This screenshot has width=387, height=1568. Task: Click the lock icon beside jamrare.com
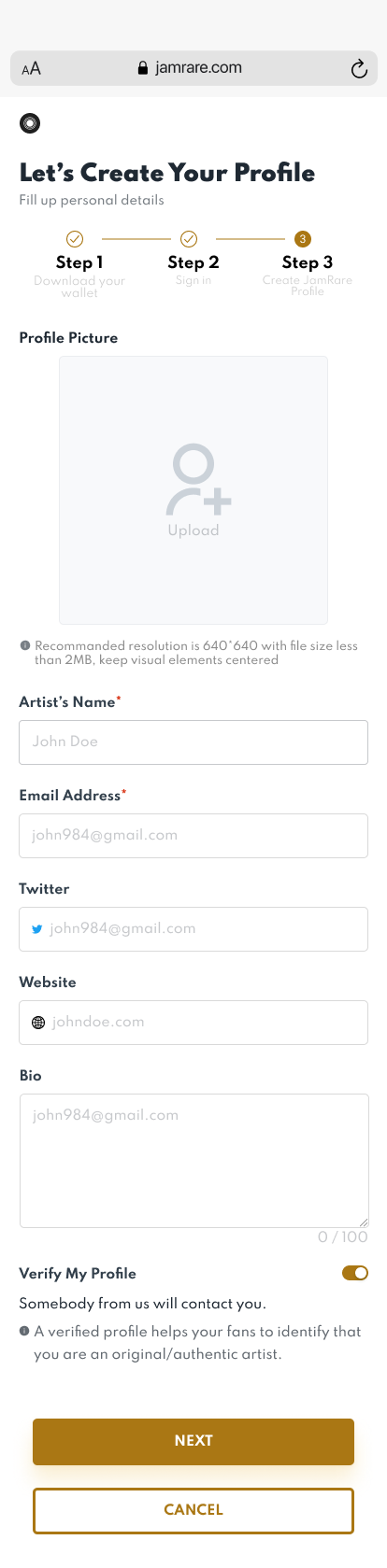coord(143,68)
